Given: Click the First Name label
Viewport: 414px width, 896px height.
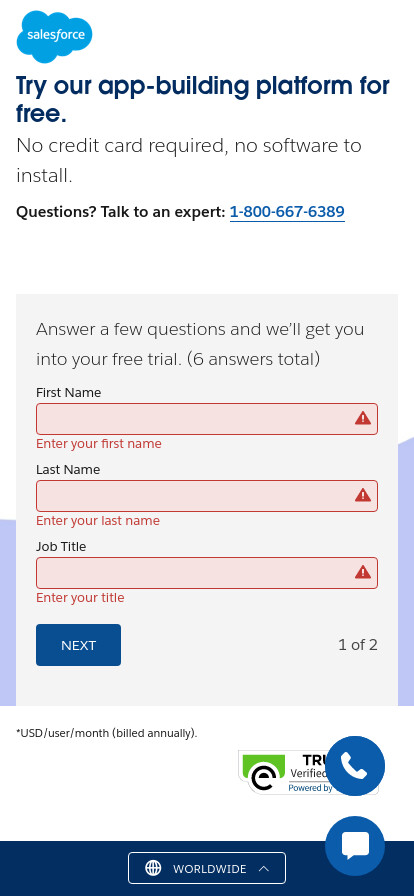Looking at the screenshot, I should point(69,393).
